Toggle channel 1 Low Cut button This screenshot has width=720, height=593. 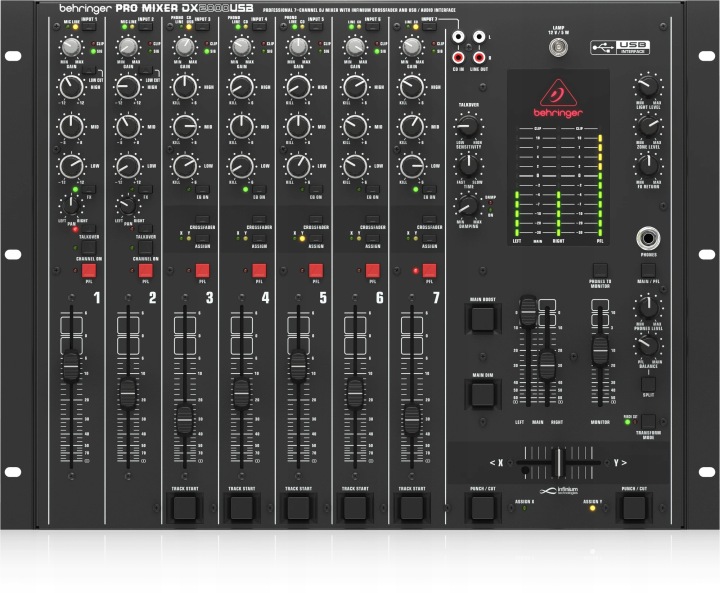click(89, 70)
